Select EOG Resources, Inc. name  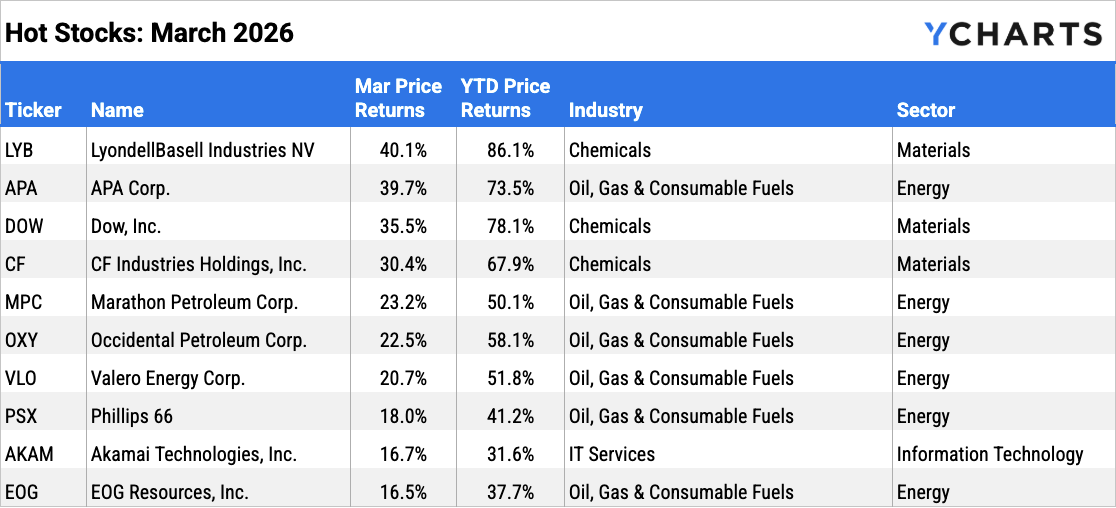coord(169,492)
